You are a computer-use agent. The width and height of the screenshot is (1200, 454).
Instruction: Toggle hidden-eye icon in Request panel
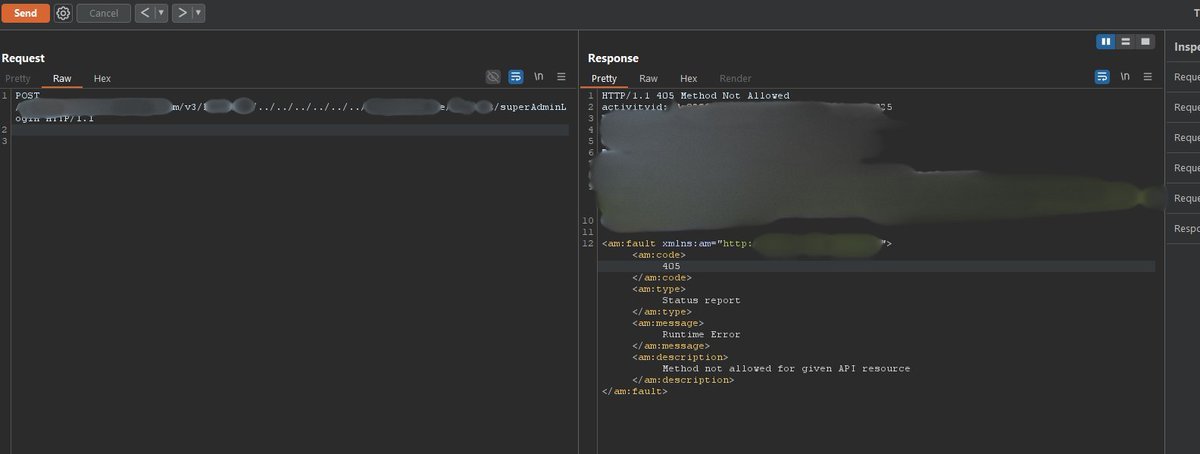(492, 77)
